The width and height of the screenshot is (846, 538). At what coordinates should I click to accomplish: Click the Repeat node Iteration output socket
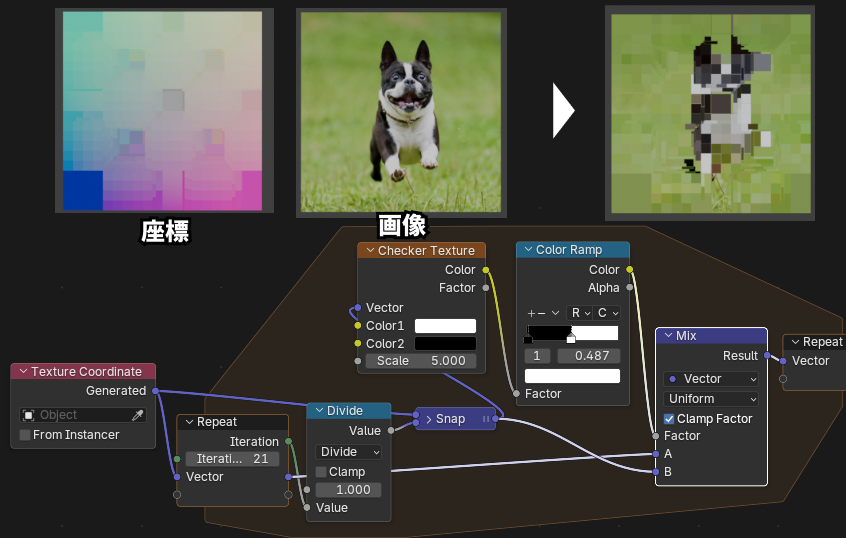pos(288,441)
